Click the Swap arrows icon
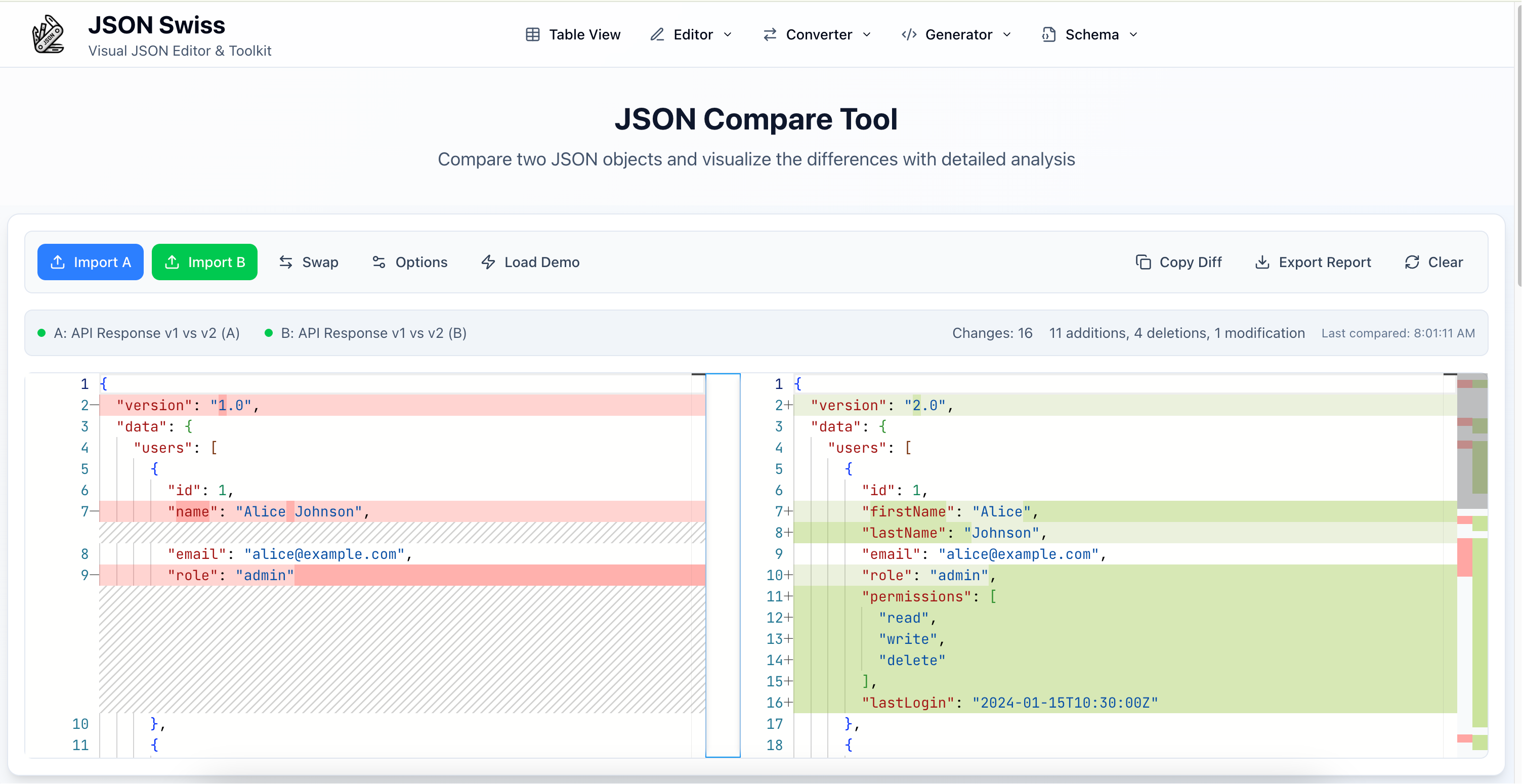1522x784 pixels. tap(286, 263)
